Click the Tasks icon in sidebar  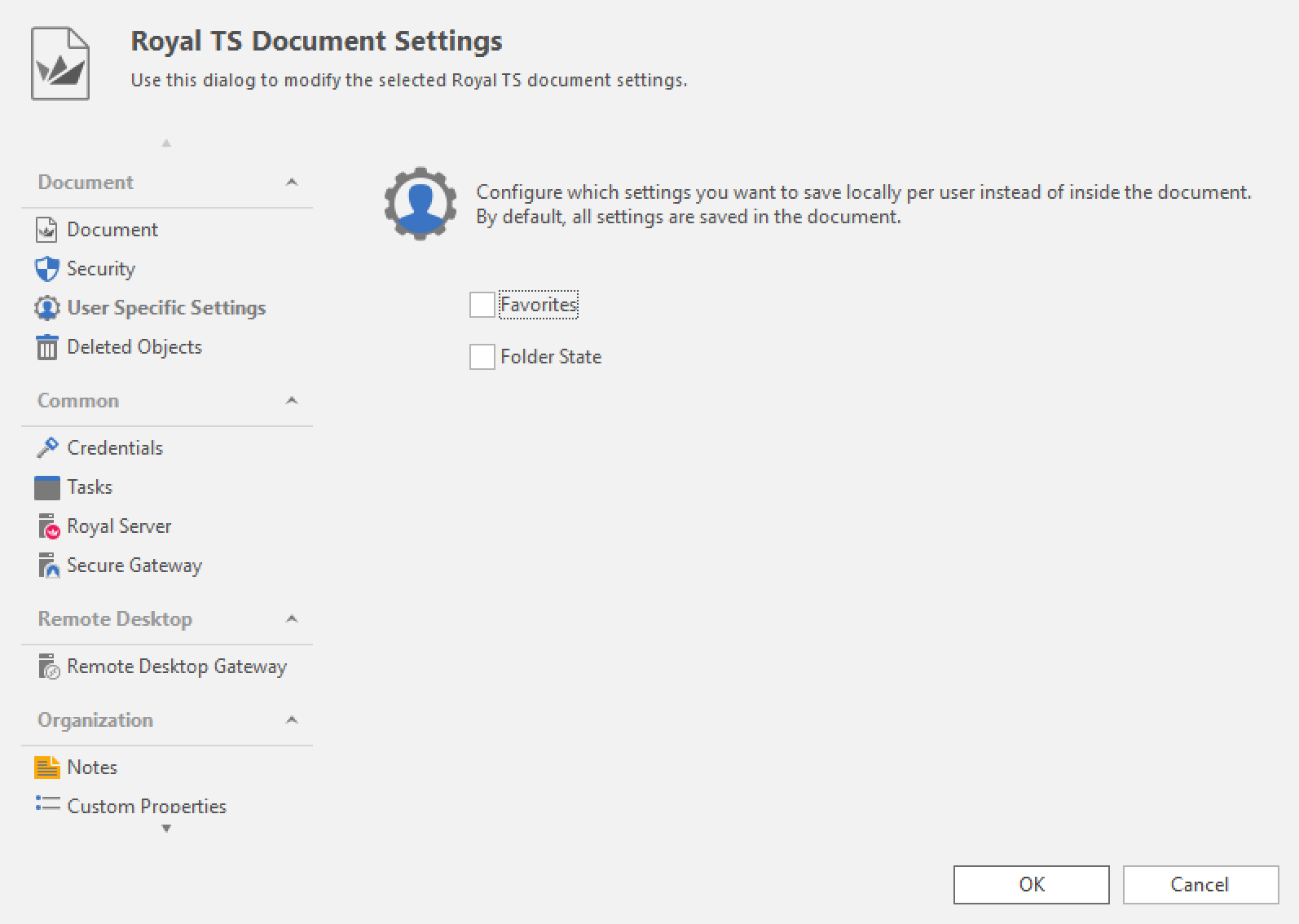click(x=46, y=487)
